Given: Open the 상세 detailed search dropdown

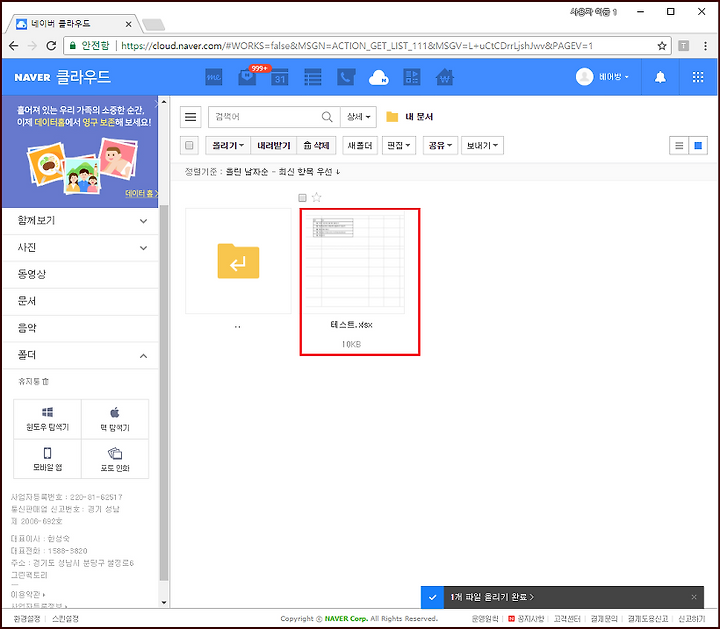Looking at the screenshot, I should 358,117.
